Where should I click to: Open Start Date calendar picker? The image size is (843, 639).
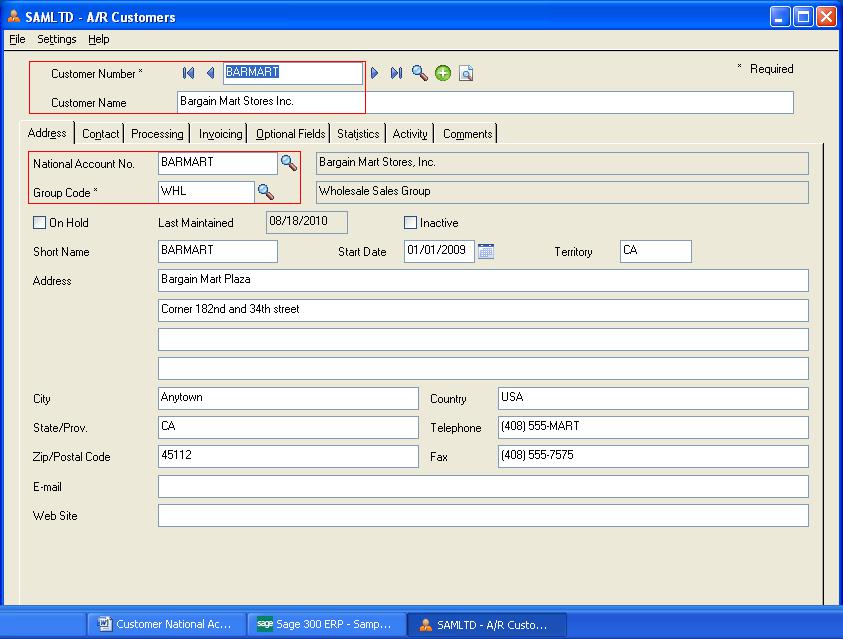click(486, 251)
